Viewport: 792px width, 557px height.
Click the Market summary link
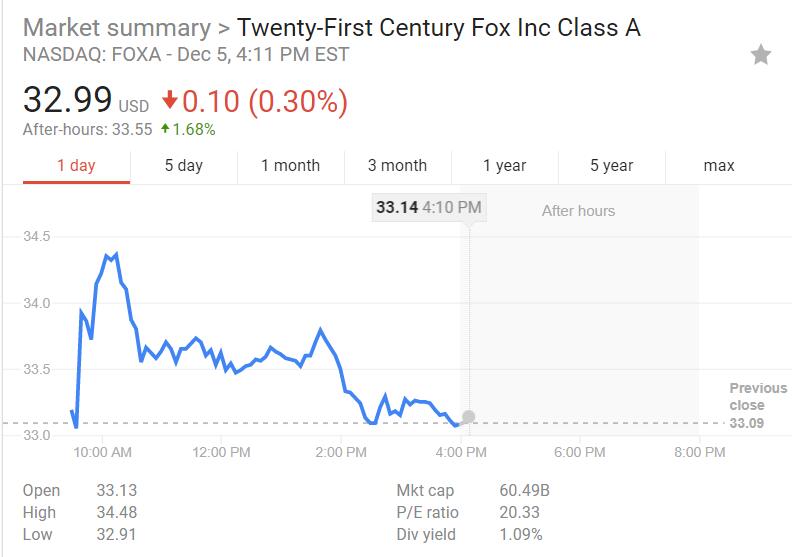point(116,27)
